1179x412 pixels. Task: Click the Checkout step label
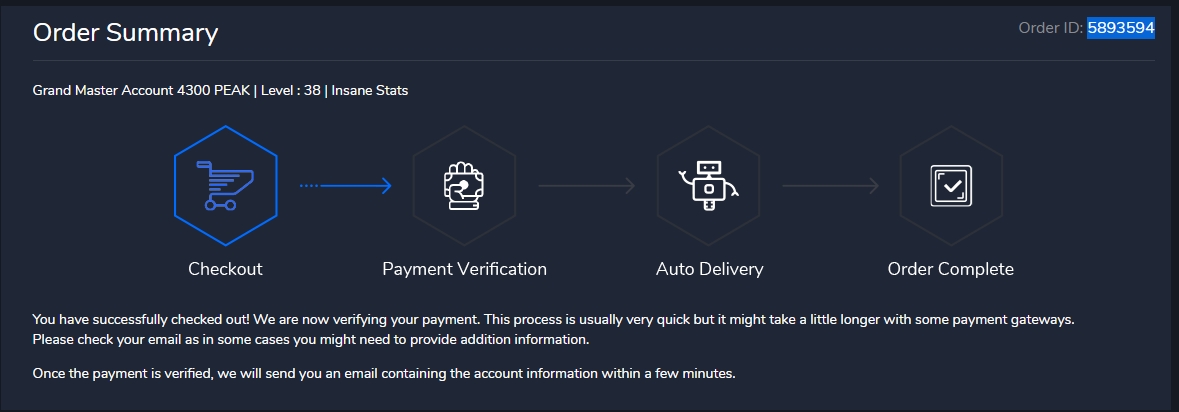click(x=225, y=269)
